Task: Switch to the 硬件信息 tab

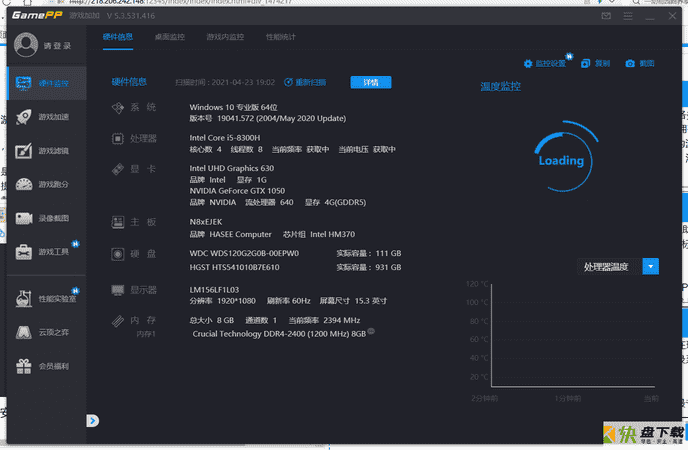Action: [x=118, y=37]
